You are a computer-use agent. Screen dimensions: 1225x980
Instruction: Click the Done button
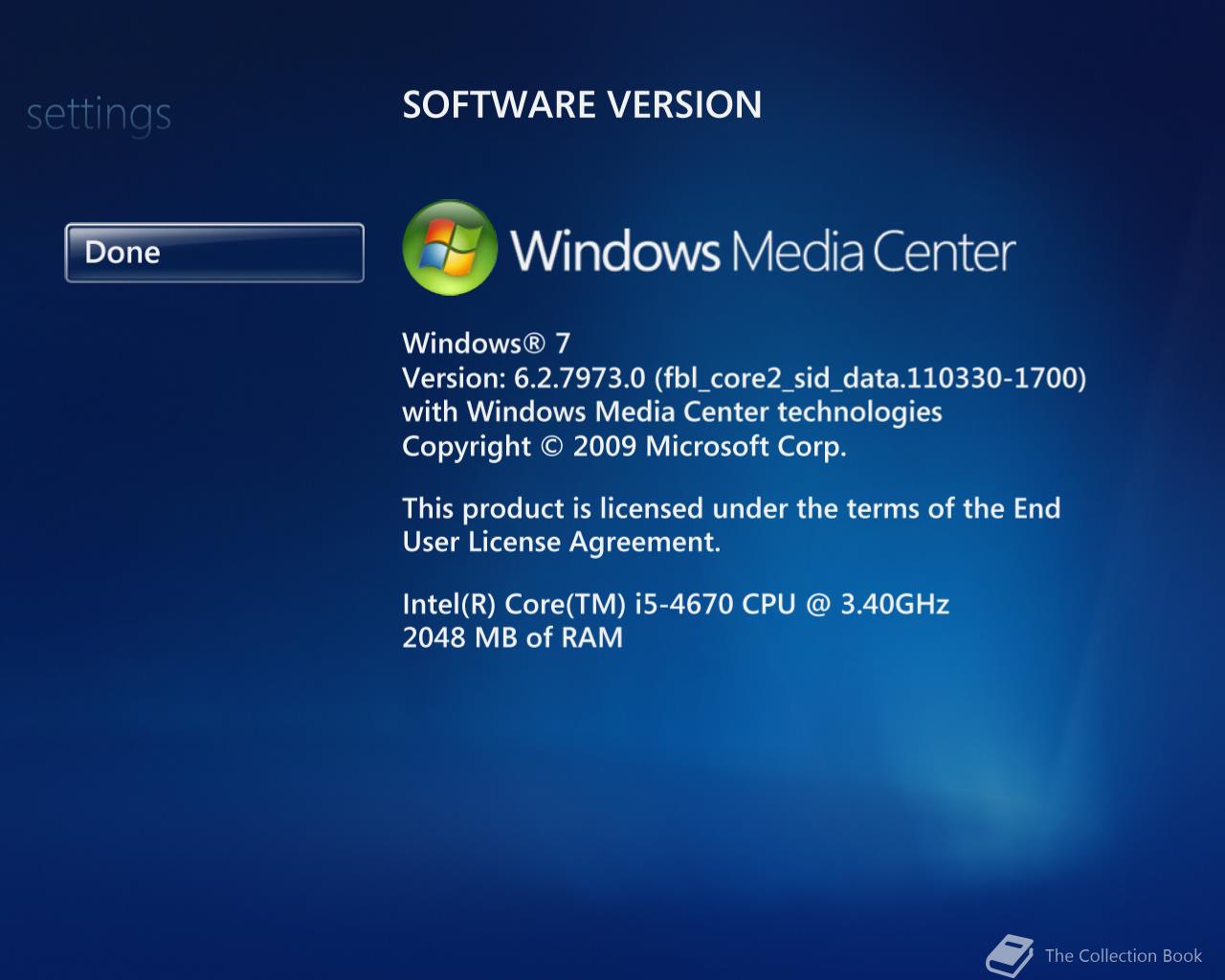coord(214,253)
